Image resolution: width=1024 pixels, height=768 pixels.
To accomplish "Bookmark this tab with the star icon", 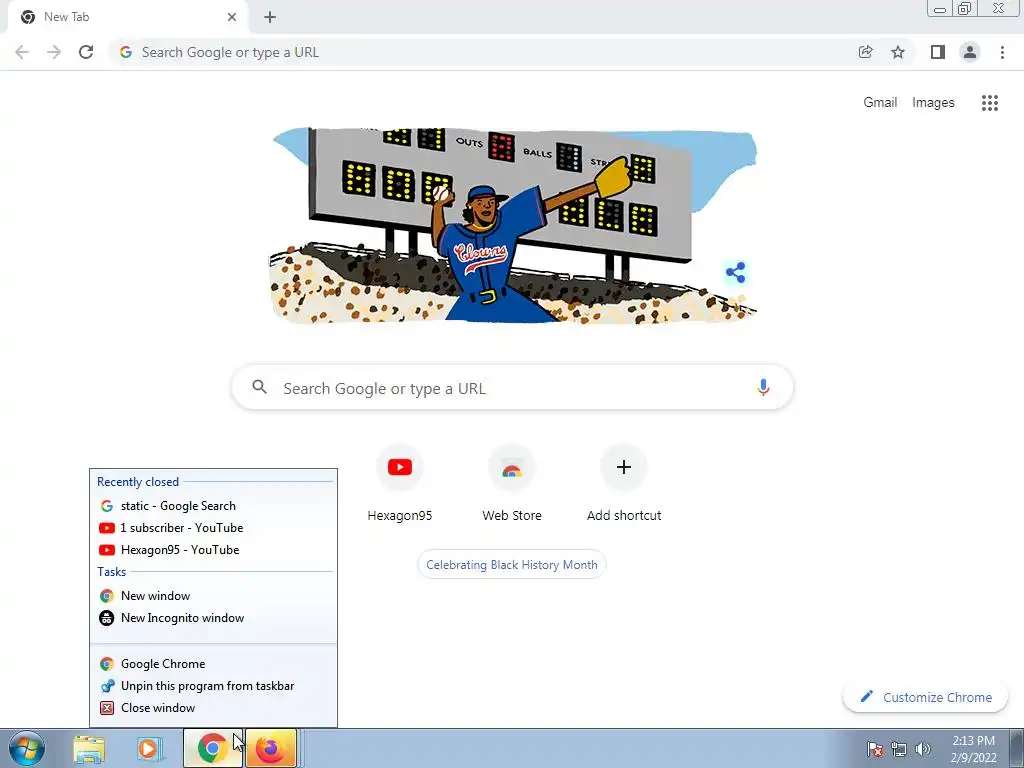I will point(898,52).
